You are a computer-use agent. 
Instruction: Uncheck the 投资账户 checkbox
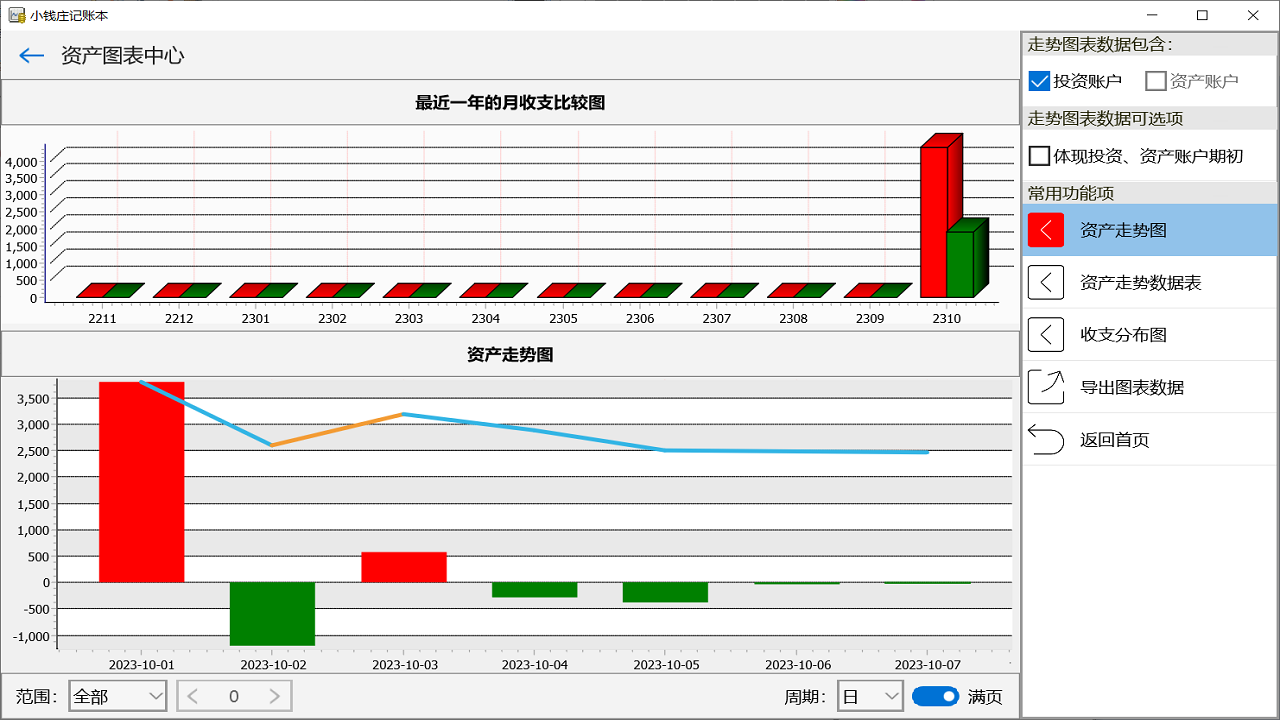[x=1038, y=81]
